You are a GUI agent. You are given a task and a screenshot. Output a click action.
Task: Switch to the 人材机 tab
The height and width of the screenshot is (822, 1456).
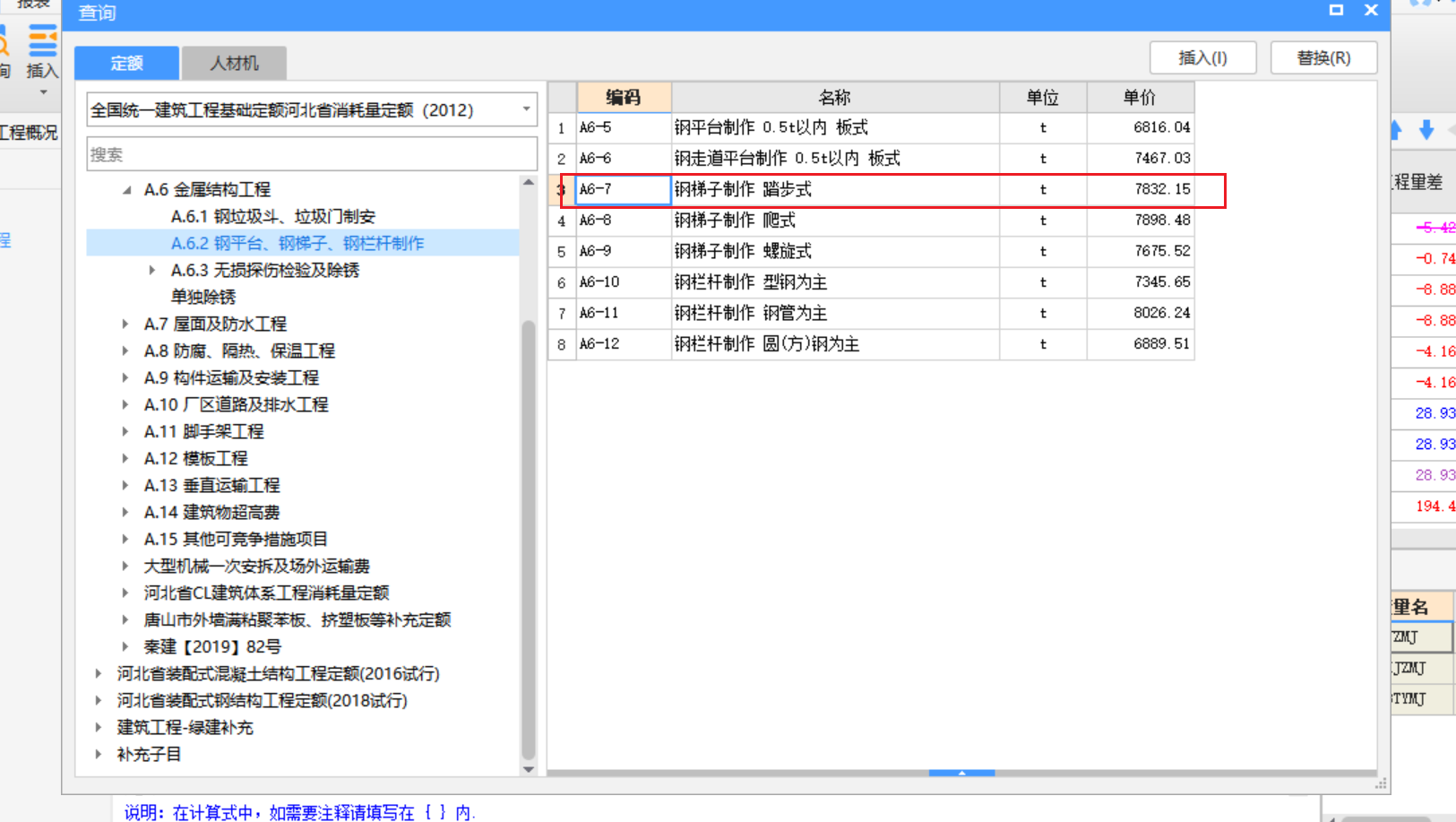(234, 63)
